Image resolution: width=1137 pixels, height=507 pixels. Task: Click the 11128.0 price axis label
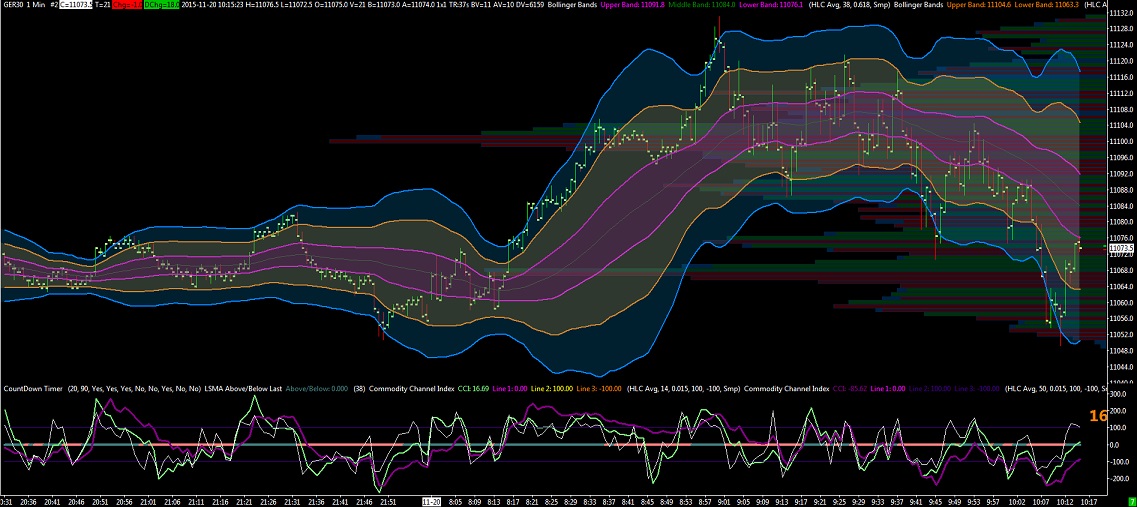pyautogui.click(x=1121, y=29)
